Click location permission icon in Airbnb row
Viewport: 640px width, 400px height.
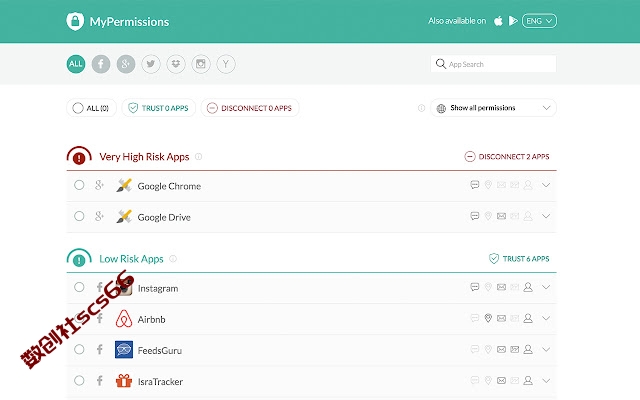point(488,318)
